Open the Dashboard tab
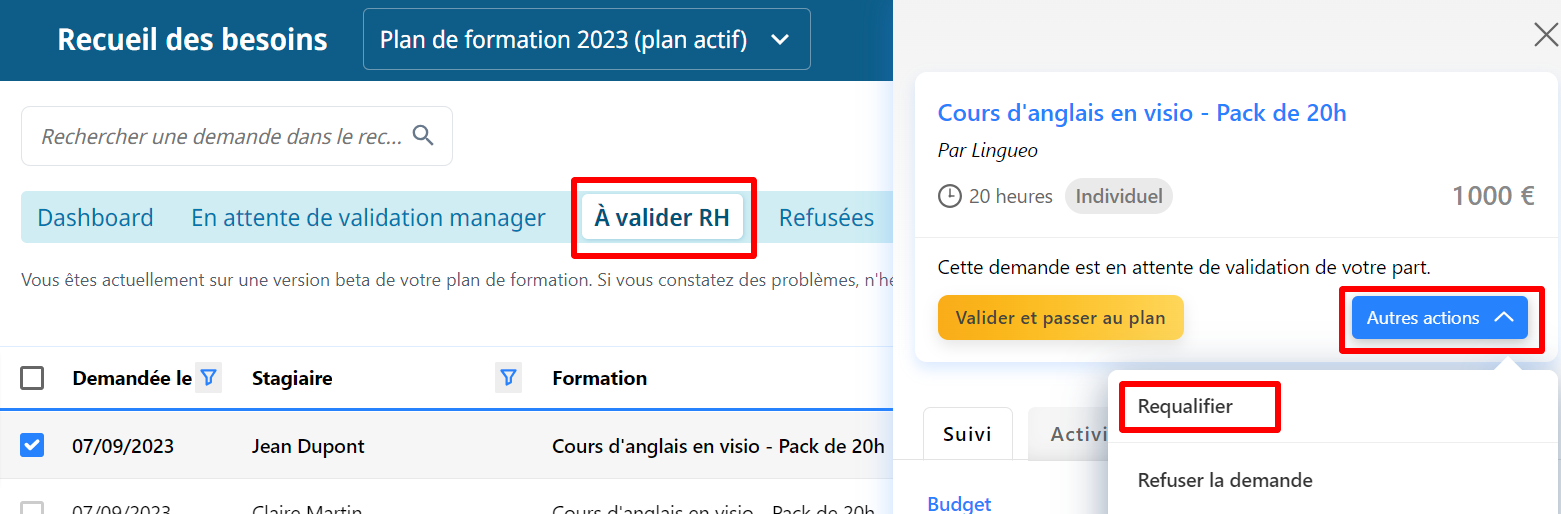 (x=95, y=217)
